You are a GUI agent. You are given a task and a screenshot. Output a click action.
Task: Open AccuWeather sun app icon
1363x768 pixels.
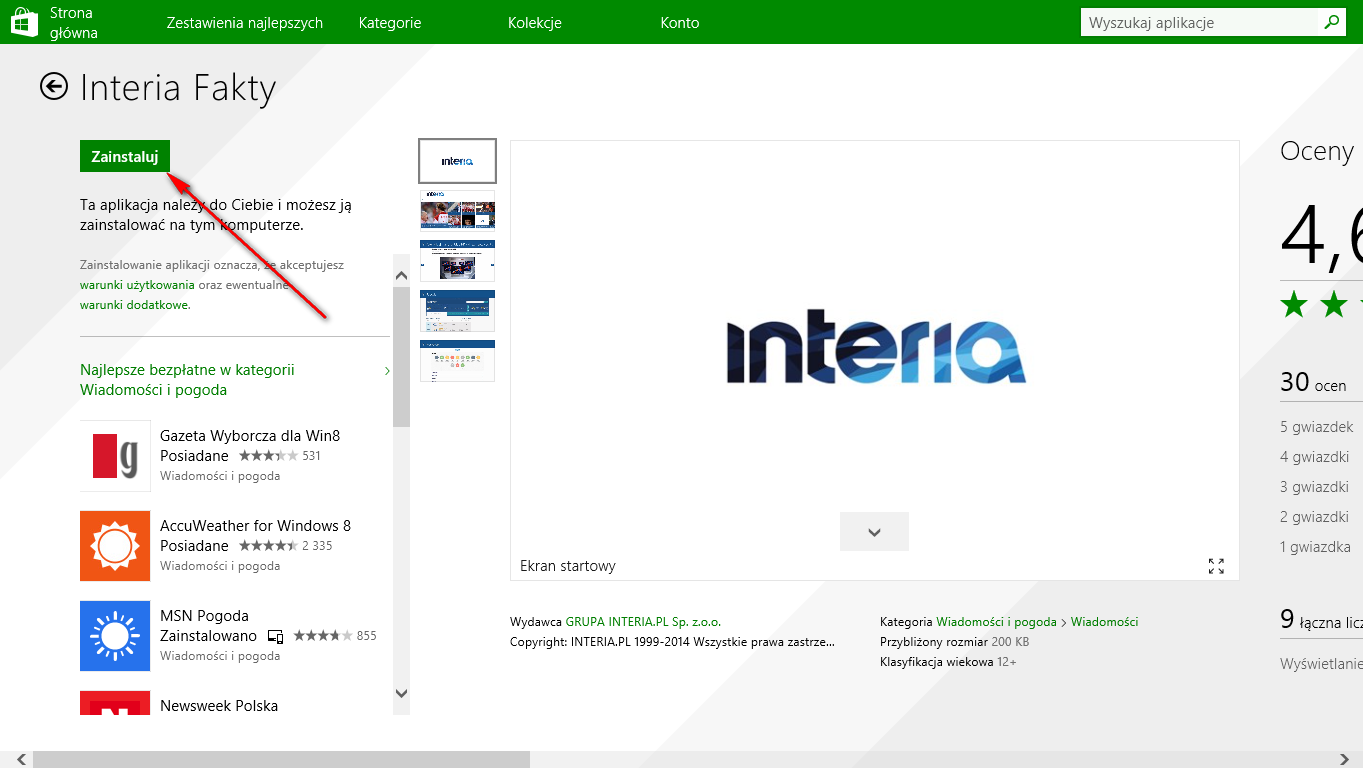pos(115,546)
